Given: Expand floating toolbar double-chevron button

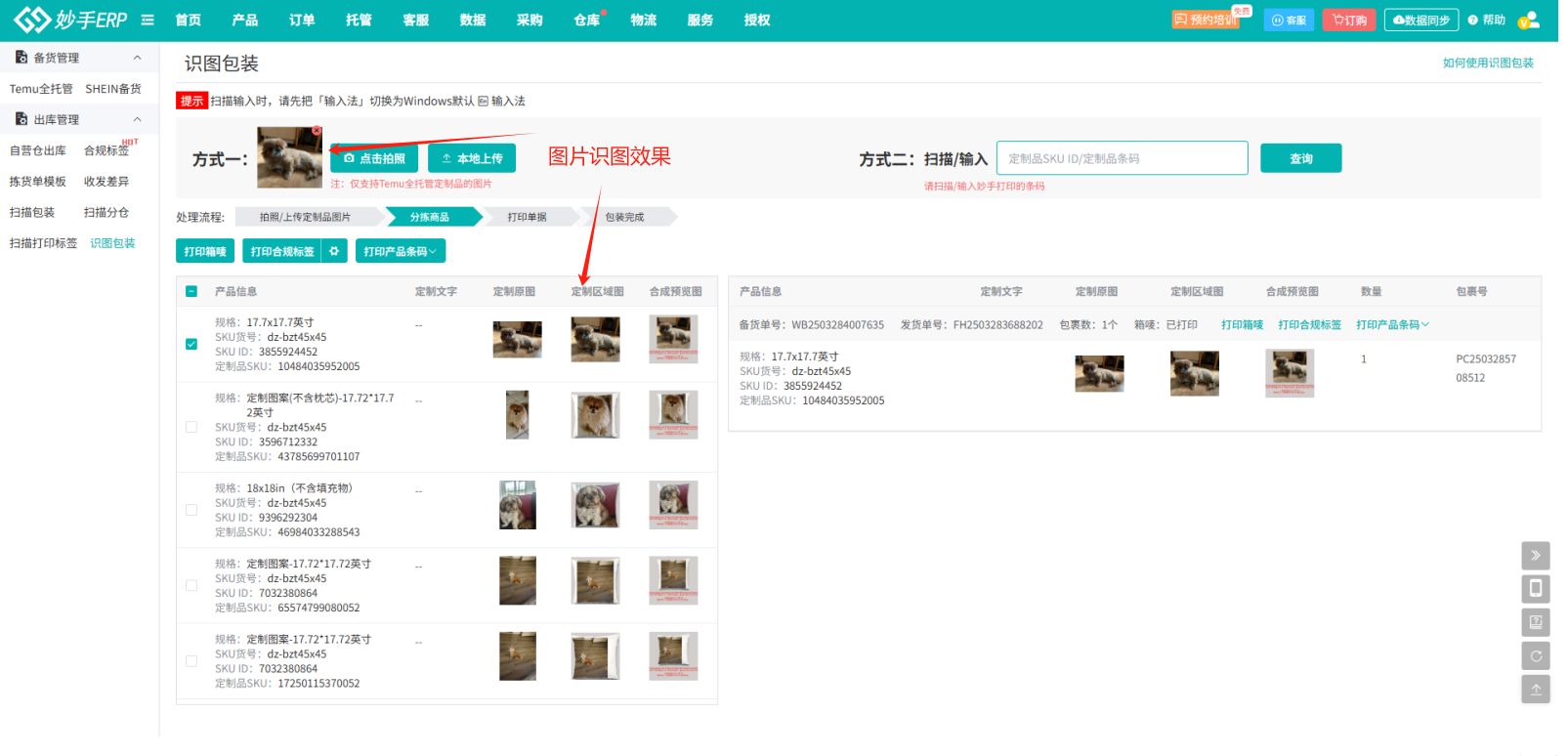Looking at the screenshot, I should (1535, 556).
